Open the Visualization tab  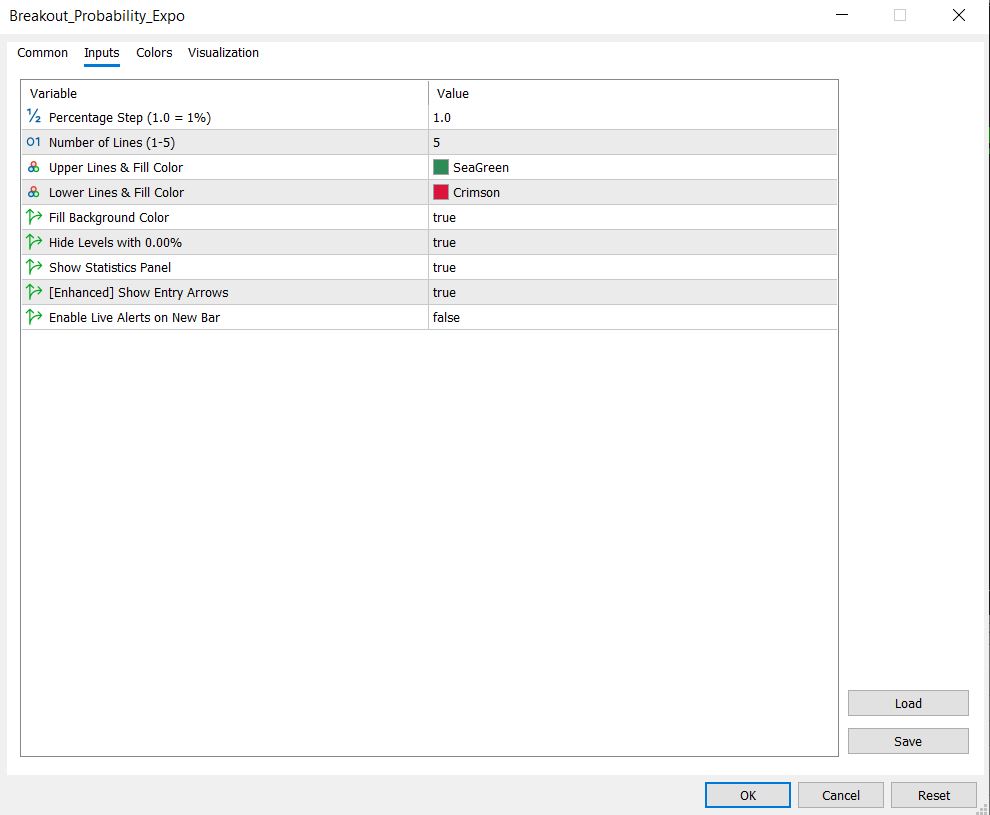coord(223,53)
